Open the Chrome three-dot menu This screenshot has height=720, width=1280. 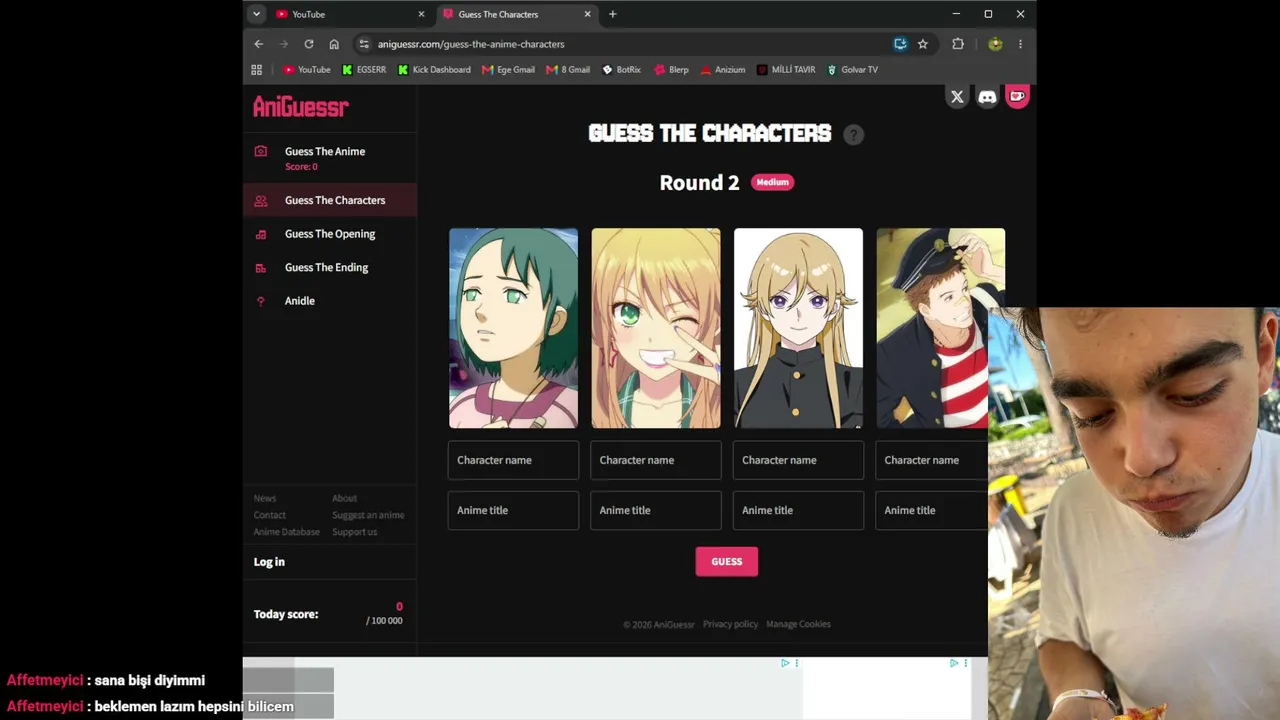click(x=1020, y=44)
